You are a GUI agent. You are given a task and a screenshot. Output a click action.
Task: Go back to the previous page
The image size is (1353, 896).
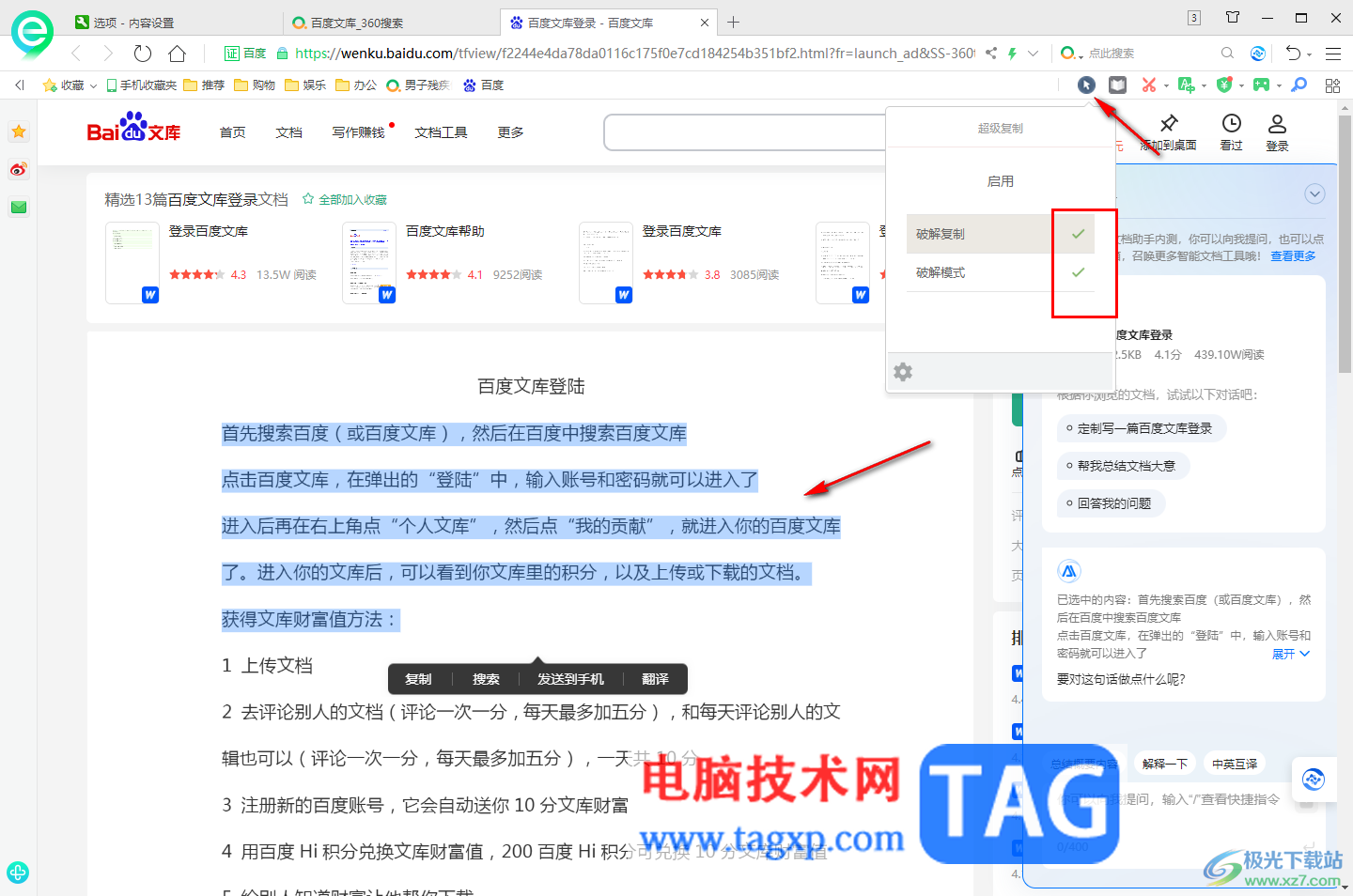(x=77, y=54)
